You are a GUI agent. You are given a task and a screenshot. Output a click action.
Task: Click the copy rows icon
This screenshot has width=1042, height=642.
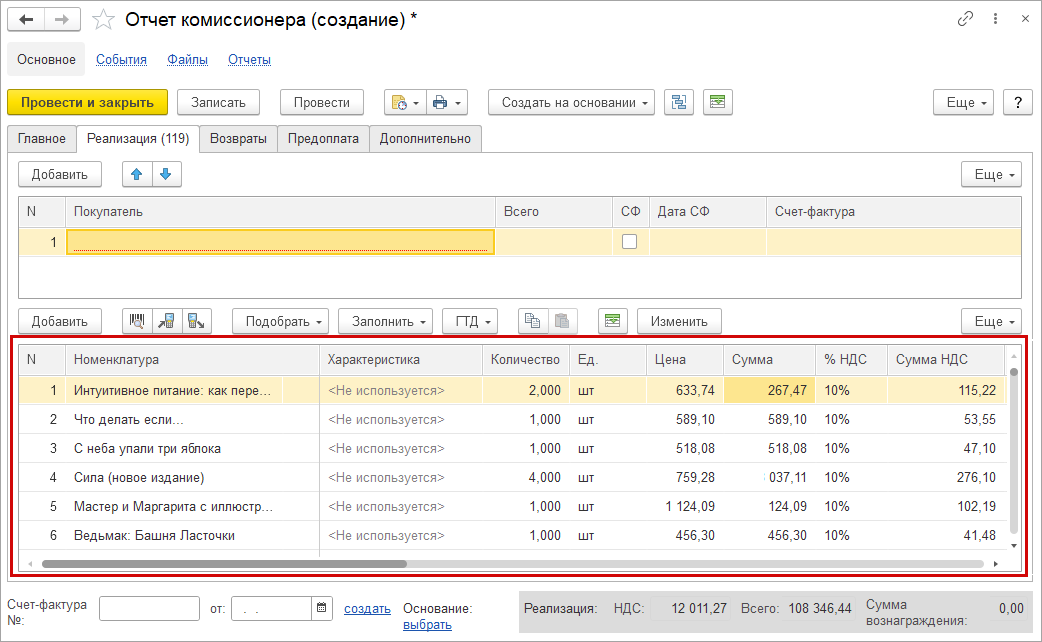pos(533,321)
